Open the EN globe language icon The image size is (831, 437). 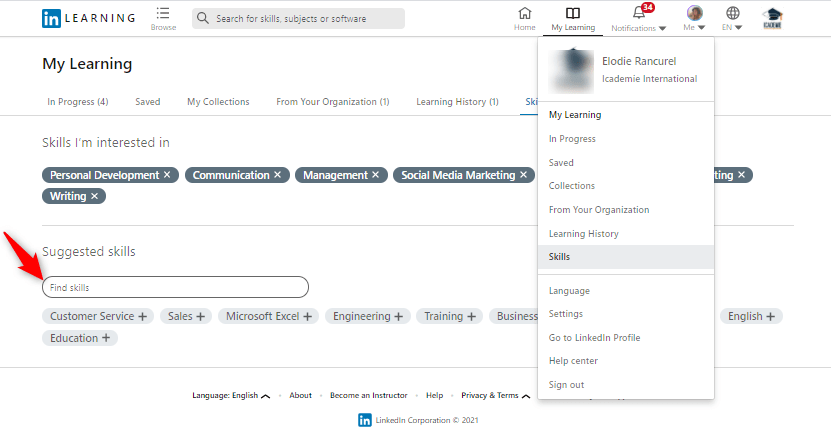(732, 13)
